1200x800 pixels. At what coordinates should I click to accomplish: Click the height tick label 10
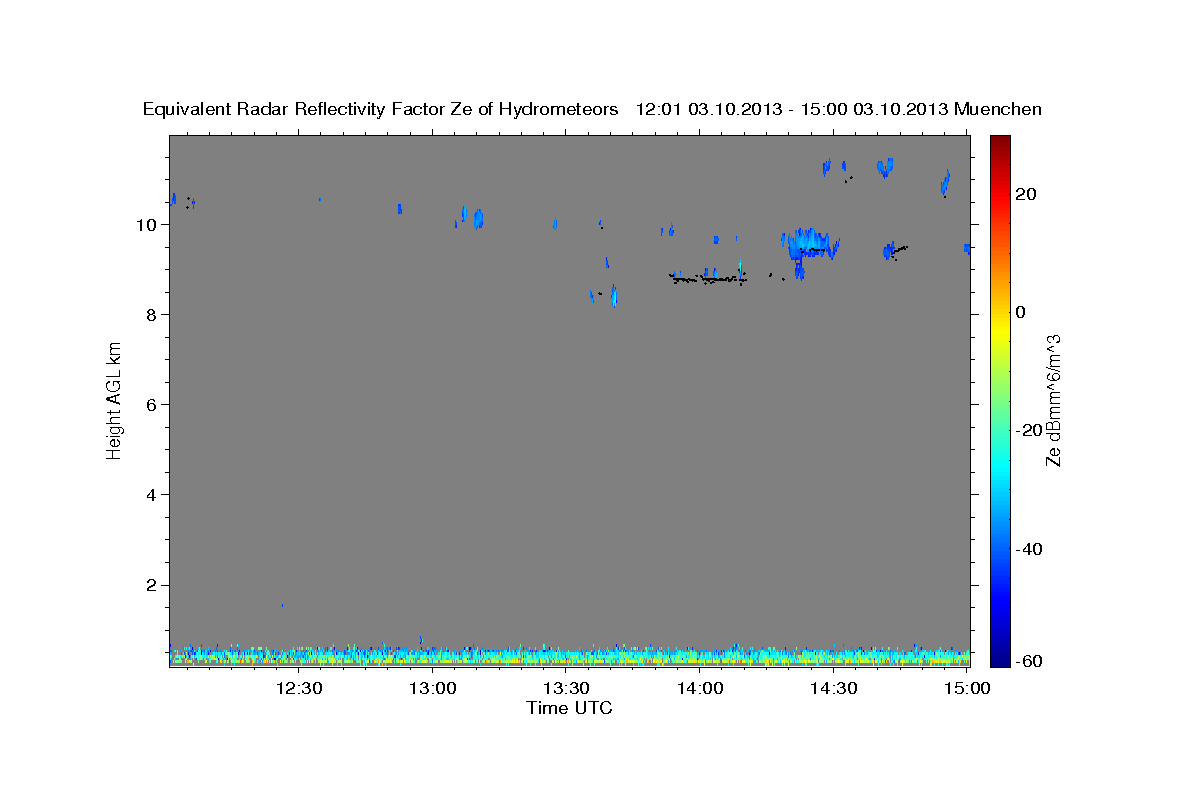147,224
